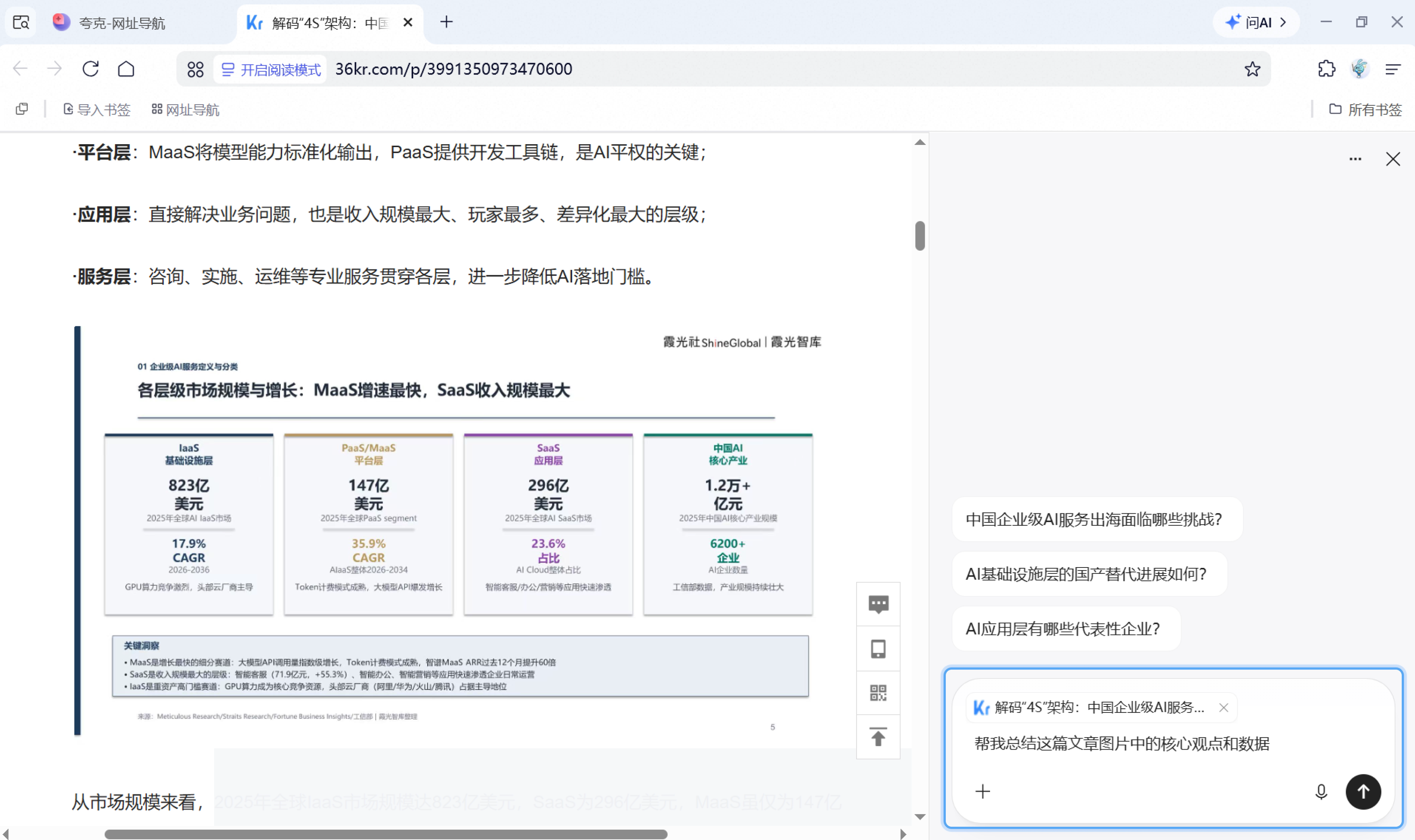Click the mobile device floating icon
Image resolution: width=1415 pixels, height=840 pixels.
pyautogui.click(x=878, y=649)
